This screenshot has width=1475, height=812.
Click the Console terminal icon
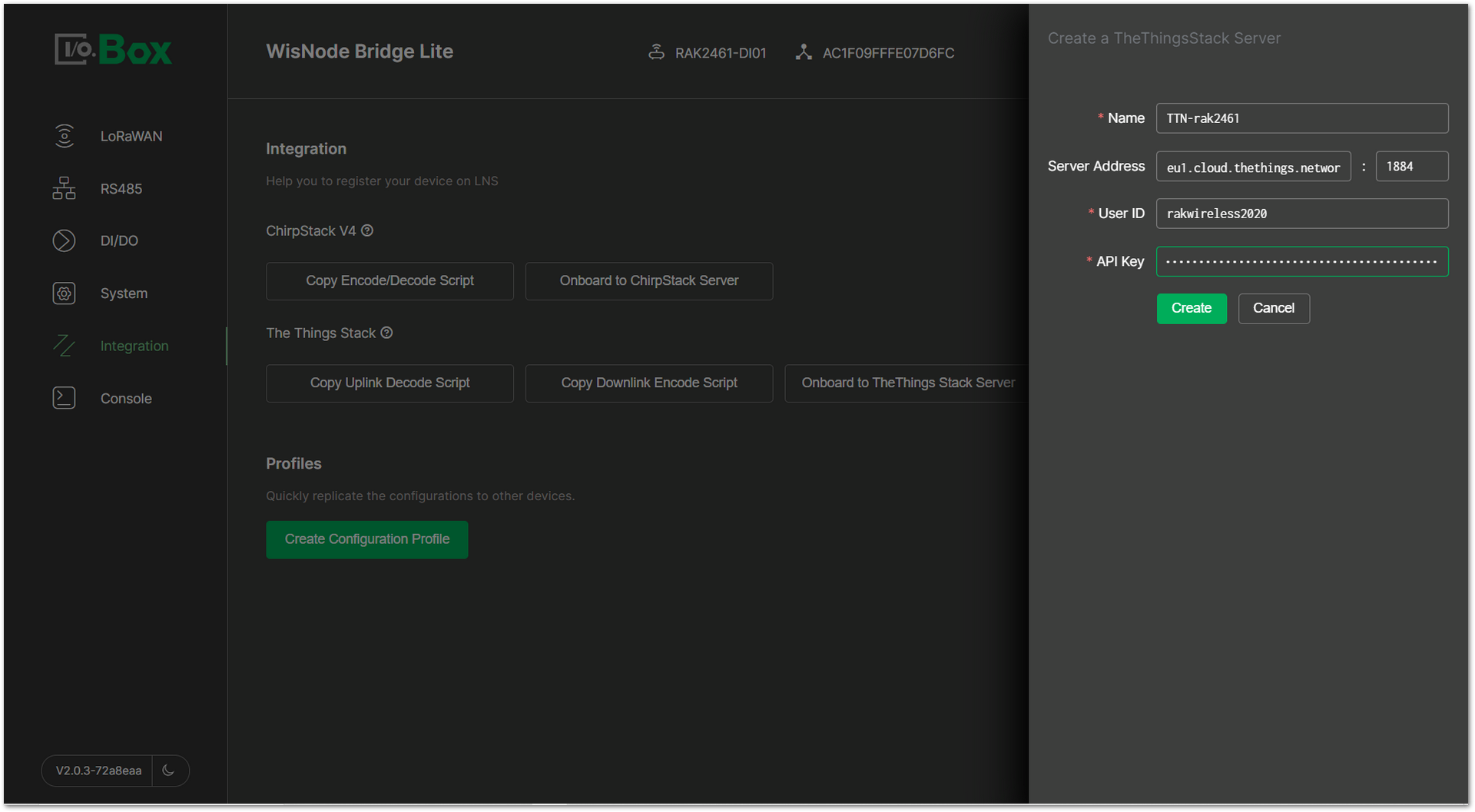(x=64, y=398)
